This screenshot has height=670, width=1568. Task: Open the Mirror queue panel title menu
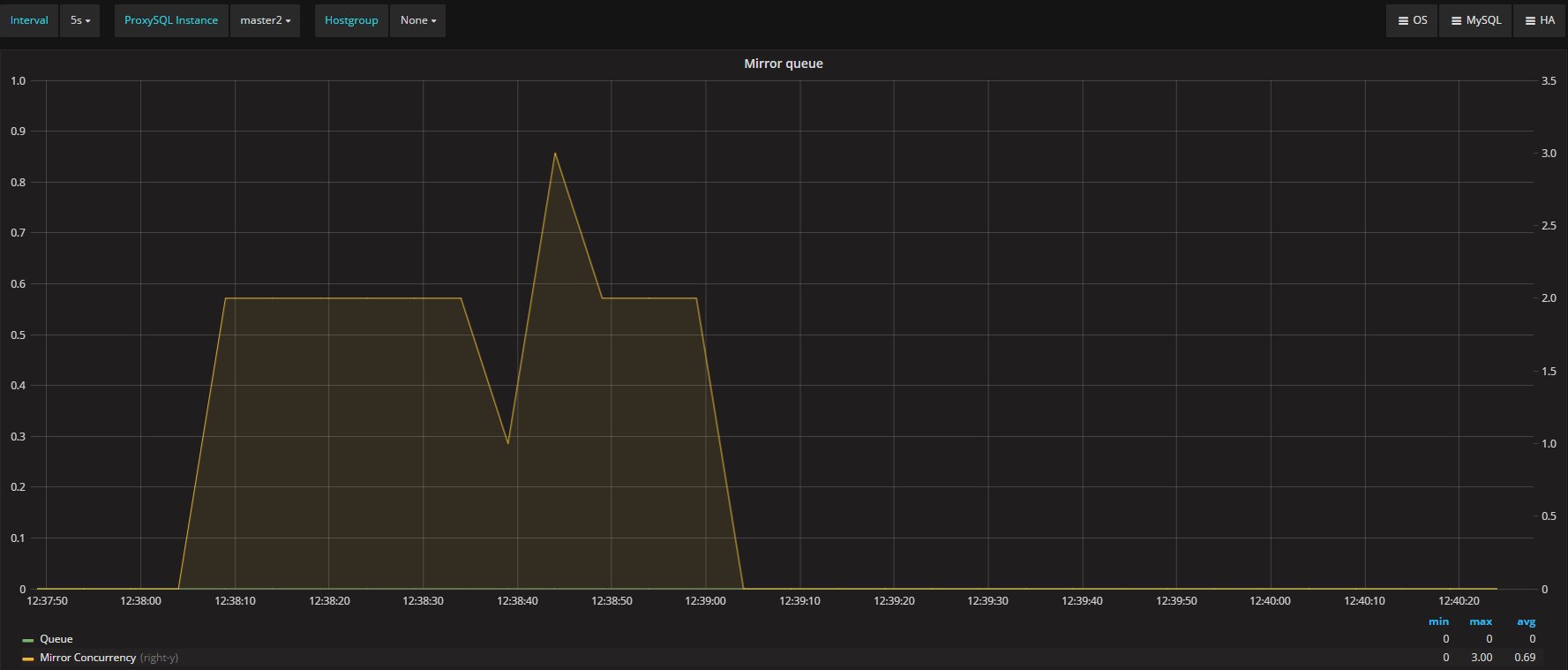[x=783, y=64]
